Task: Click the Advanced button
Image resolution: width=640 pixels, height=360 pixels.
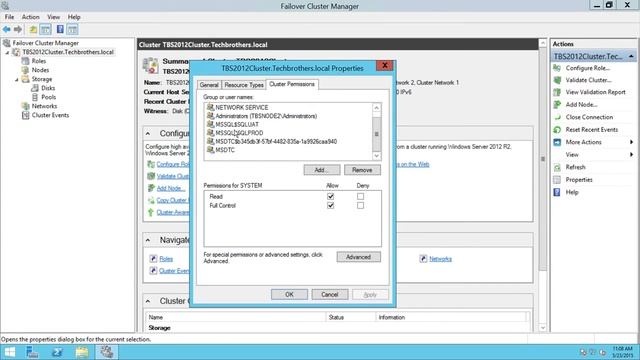Action: pyautogui.click(x=358, y=257)
